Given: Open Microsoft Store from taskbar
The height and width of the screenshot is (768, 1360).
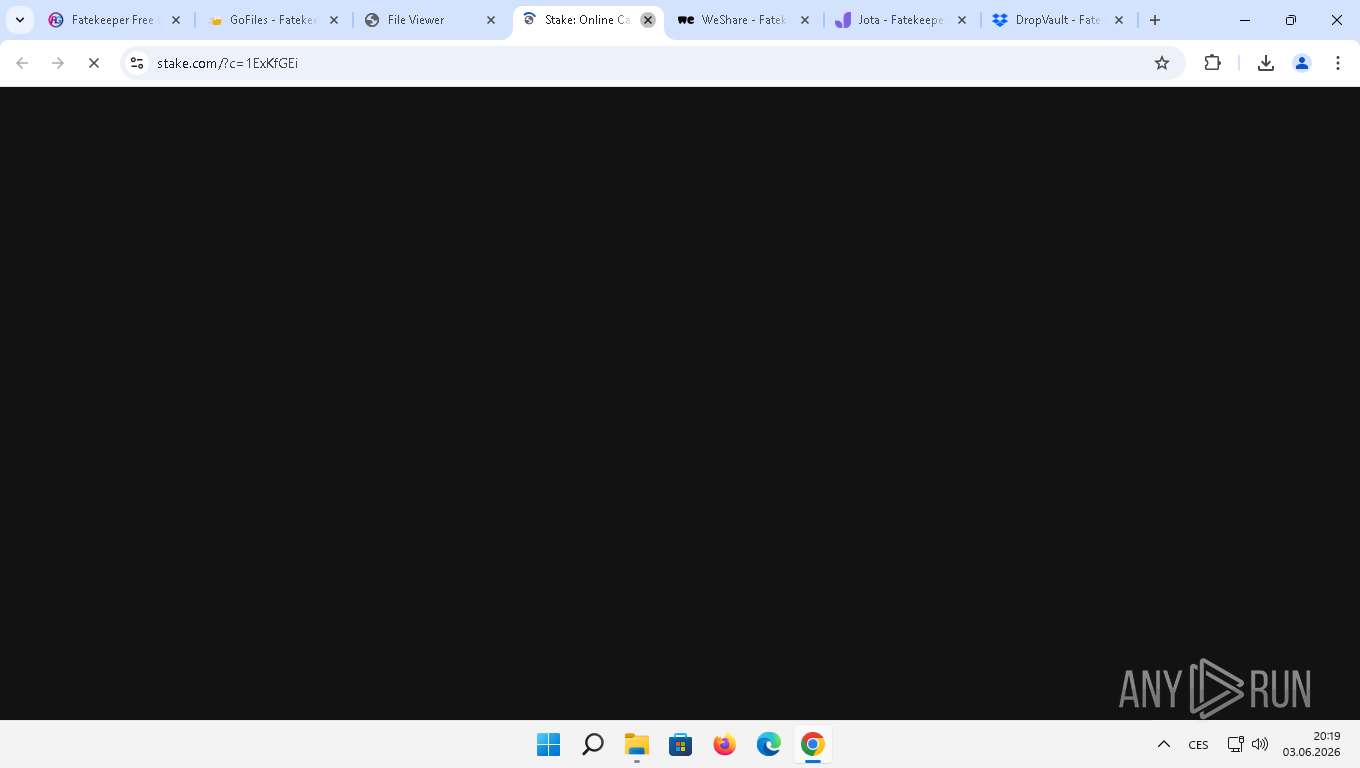Looking at the screenshot, I should [x=681, y=744].
